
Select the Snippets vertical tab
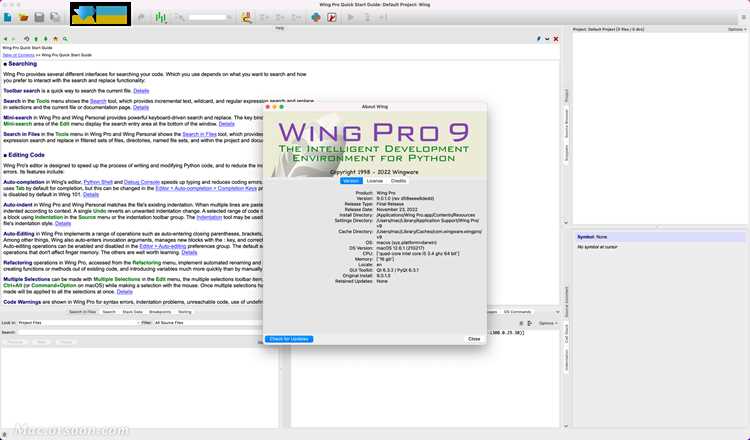566,153
